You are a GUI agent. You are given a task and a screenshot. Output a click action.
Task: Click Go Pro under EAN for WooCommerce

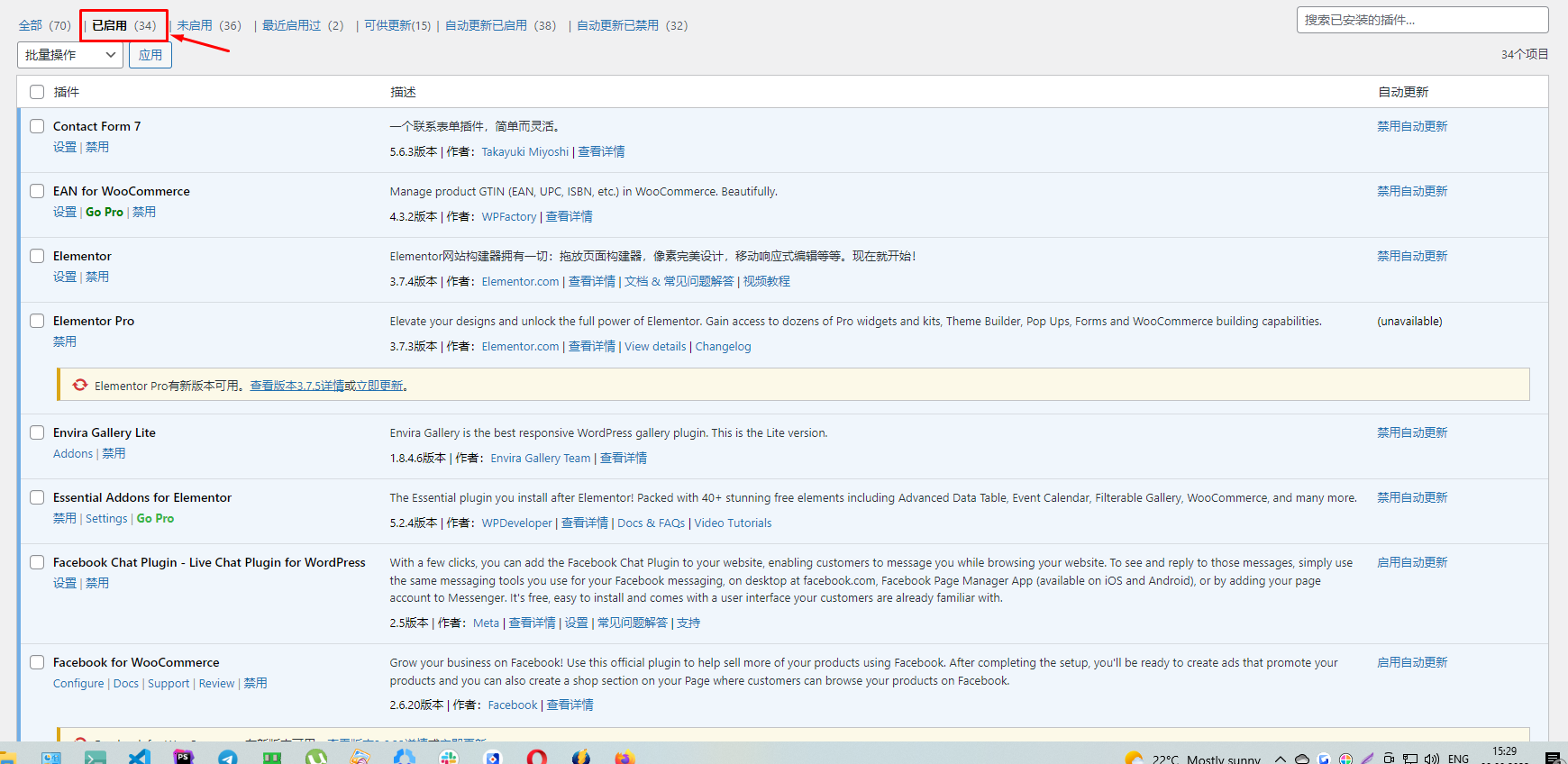coord(105,212)
